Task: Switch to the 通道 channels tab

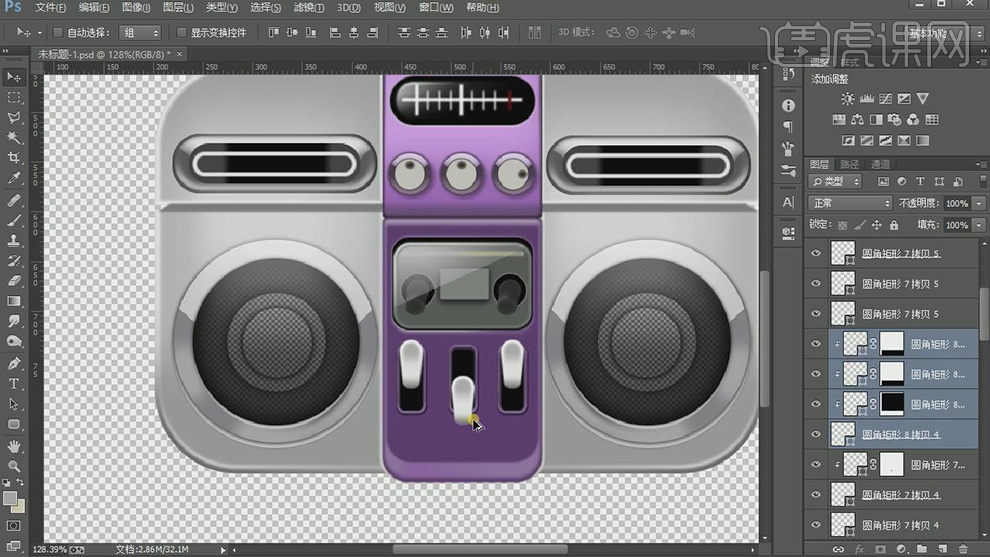Action: [x=880, y=164]
